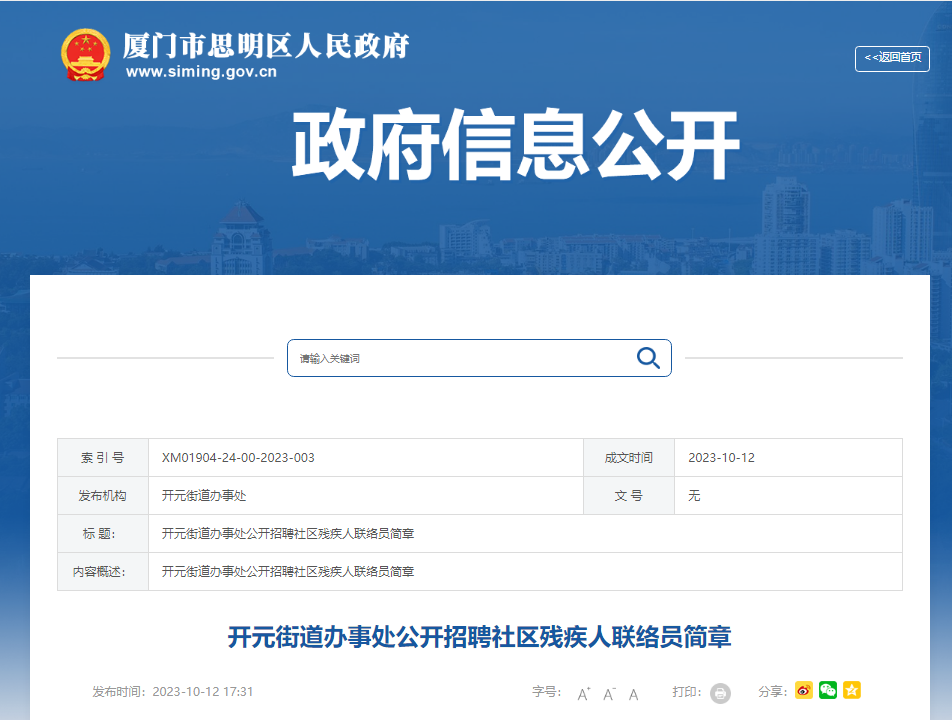Click the 发布时间 timestamp text
Image resolution: width=952 pixels, height=720 pixels.
pos(173,692)
